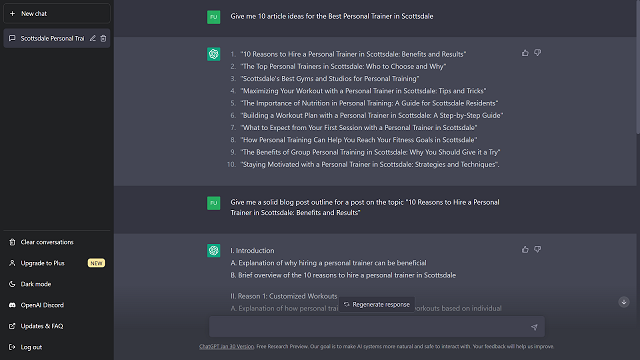Click the trash icon beside Clear conversations
The image size is (640, 360).
12,242
